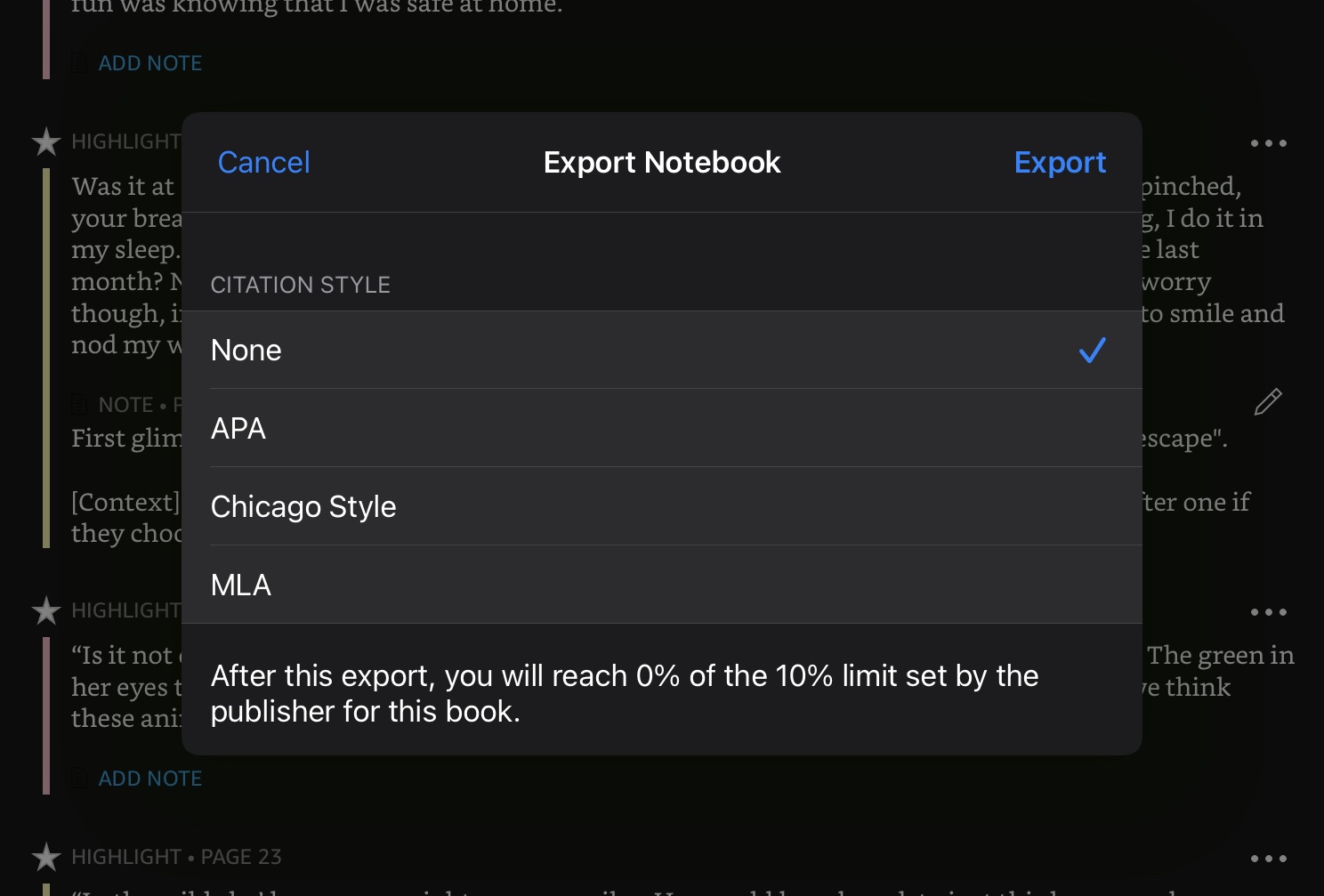This screenshot has height=896, width=1324.
Task: Select MLA citation style
Action: [x=241, y=585]
